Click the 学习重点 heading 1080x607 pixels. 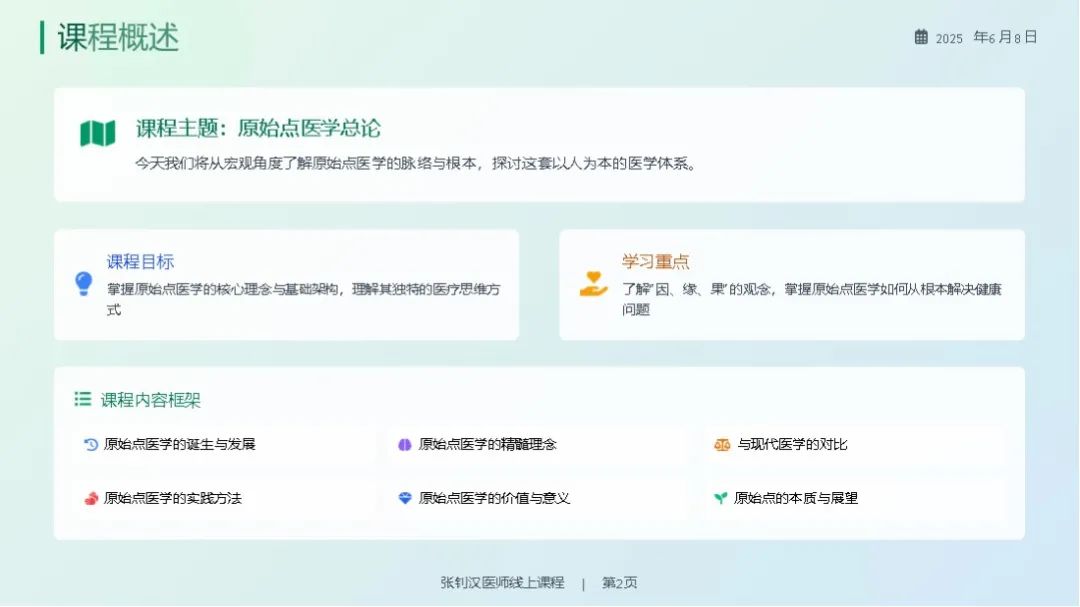pos(655,262)
